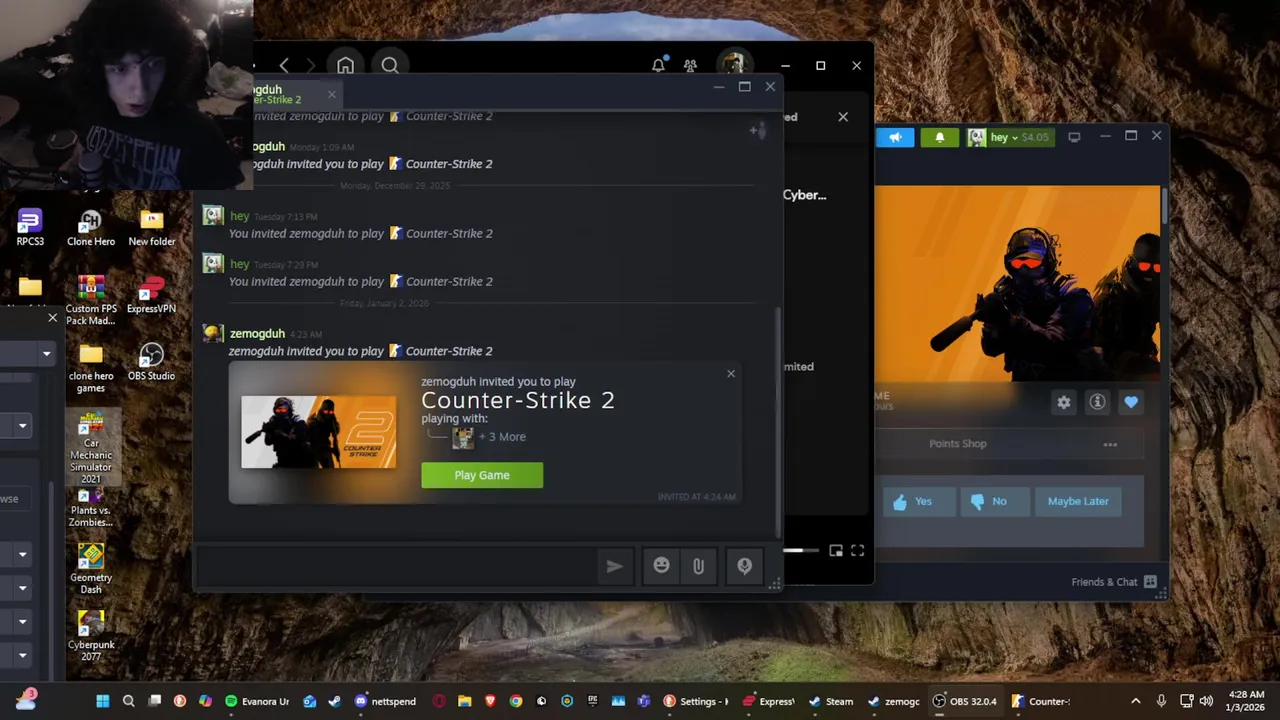This screenshot has width=1280, height=720.
Task: Click the game info icon in Steam
Action: pos(1097,402)
